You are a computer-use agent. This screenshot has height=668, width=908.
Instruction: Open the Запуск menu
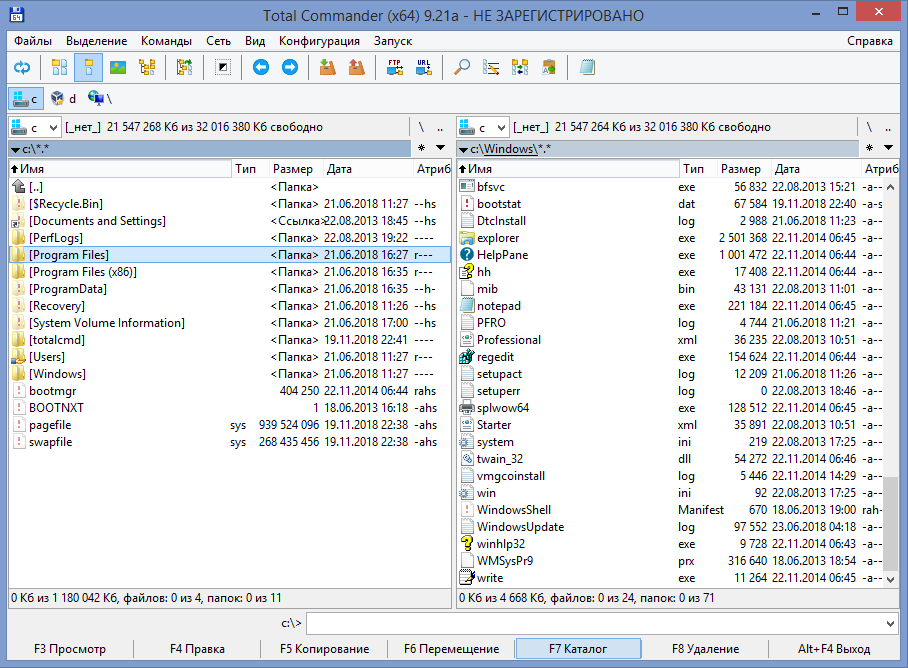pos(393,41)
